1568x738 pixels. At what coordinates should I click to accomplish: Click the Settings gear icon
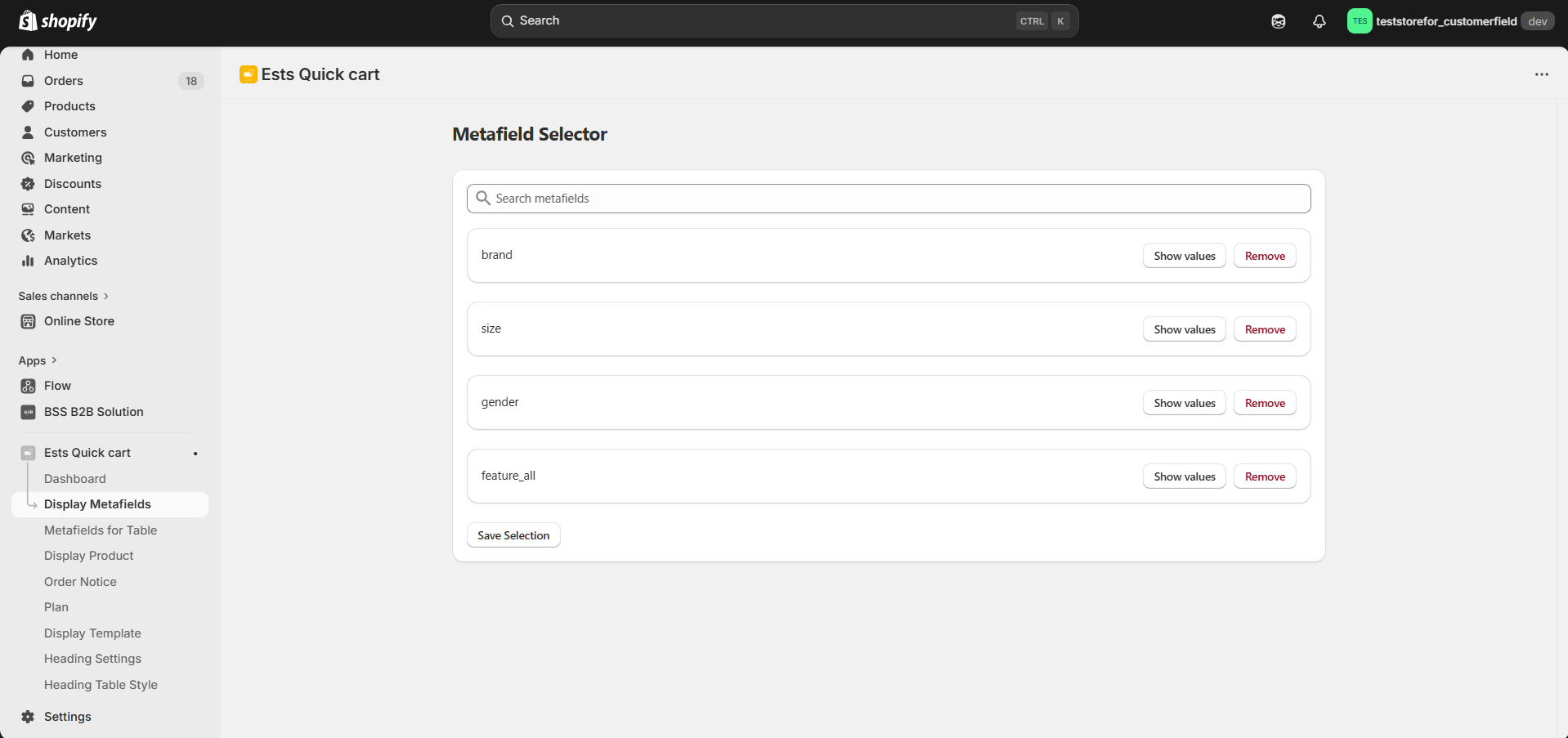(x=28, y=717)
